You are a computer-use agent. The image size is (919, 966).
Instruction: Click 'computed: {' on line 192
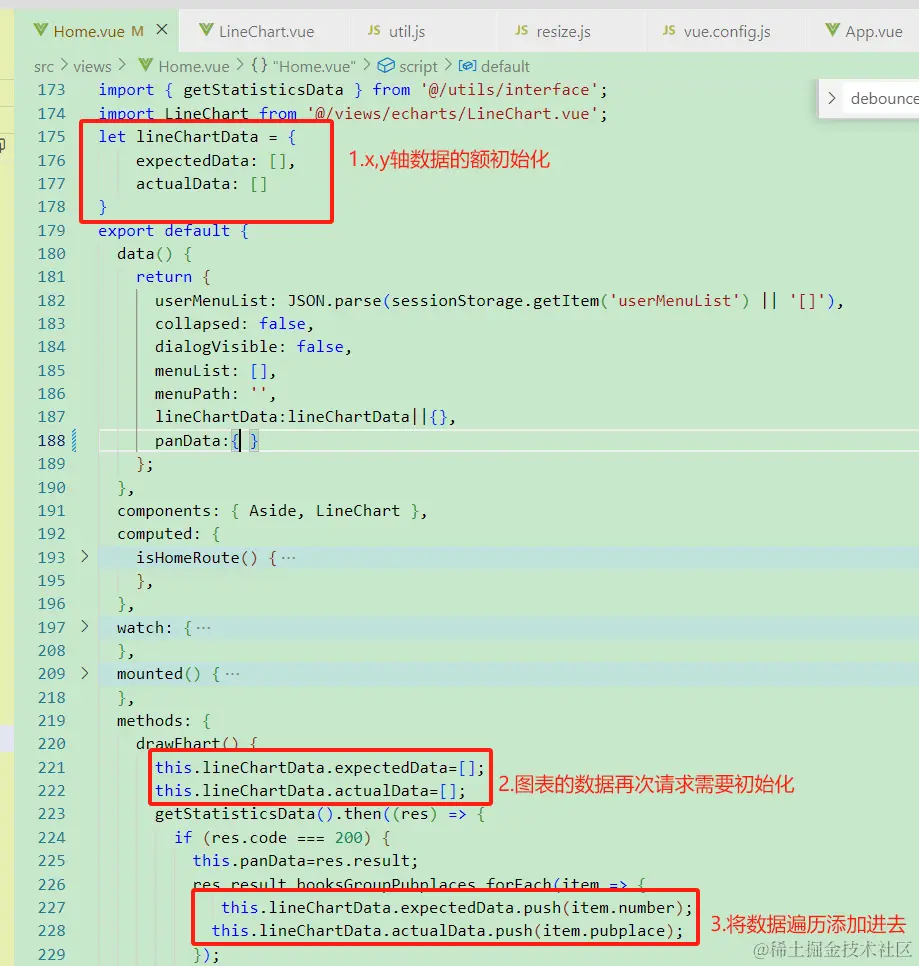169,534
